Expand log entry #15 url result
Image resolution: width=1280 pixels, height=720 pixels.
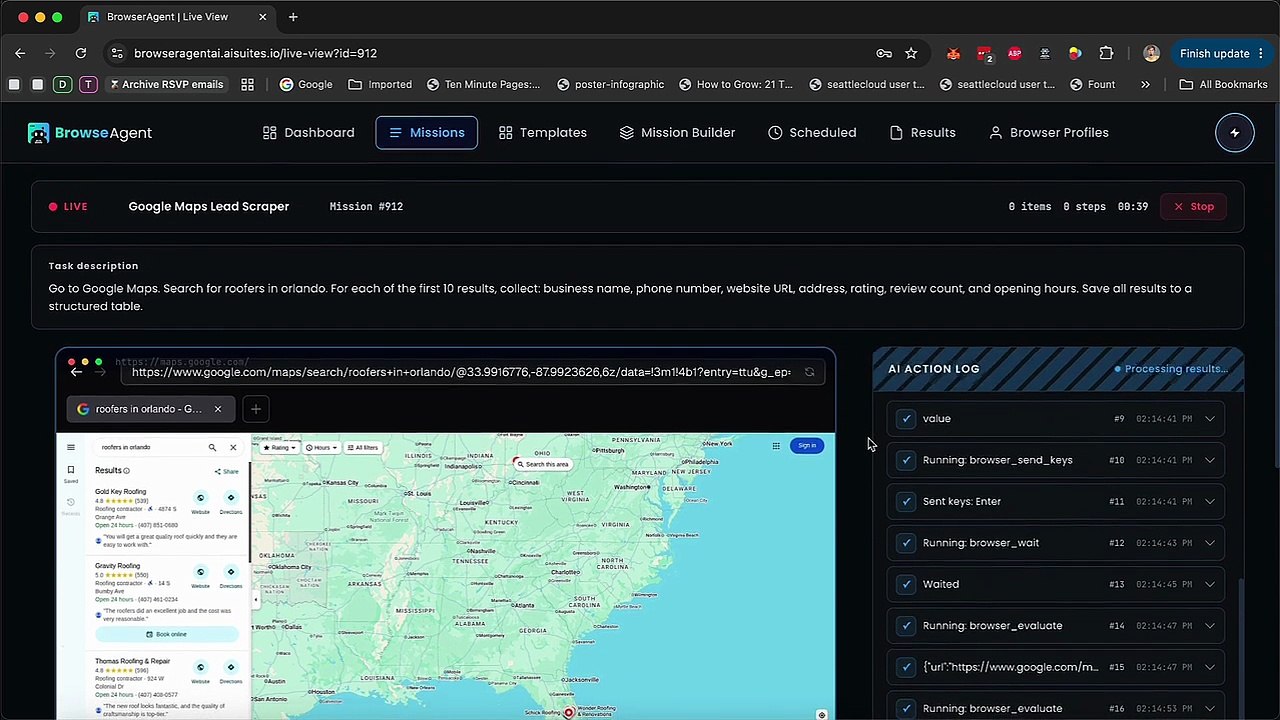(1210, 667)
